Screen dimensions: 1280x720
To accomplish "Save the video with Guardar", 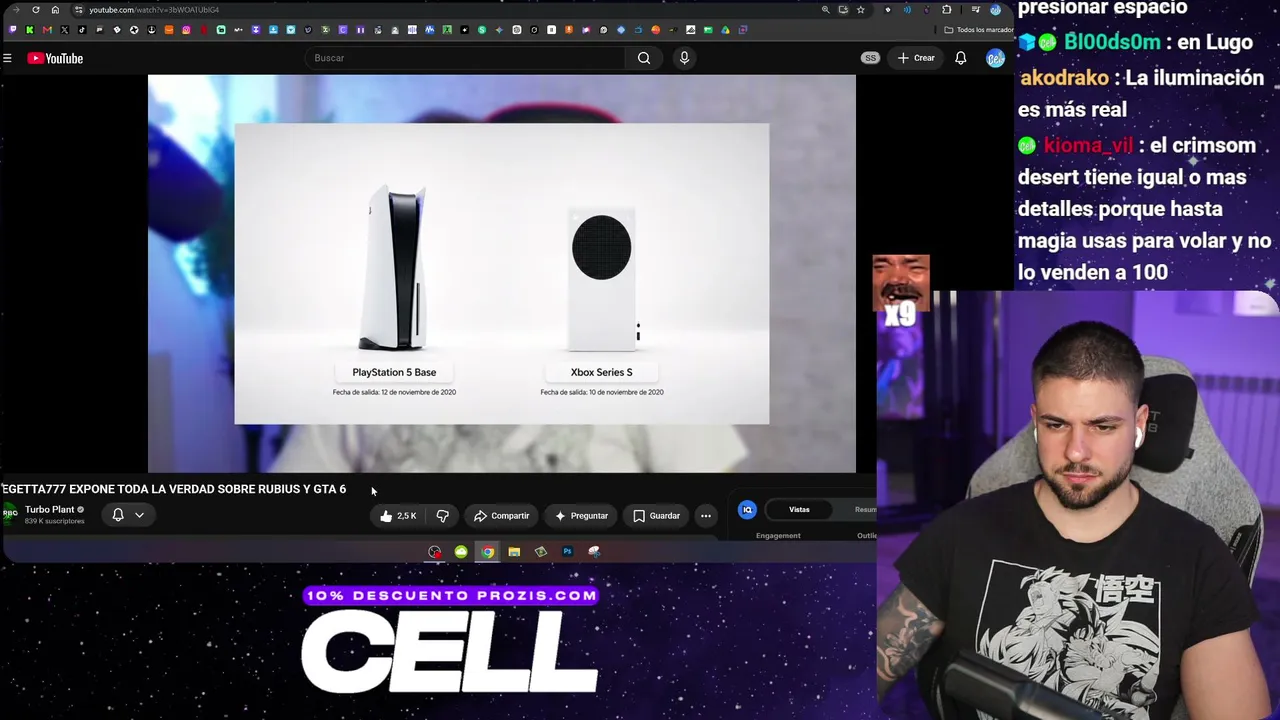I will (x=656, y=516).
